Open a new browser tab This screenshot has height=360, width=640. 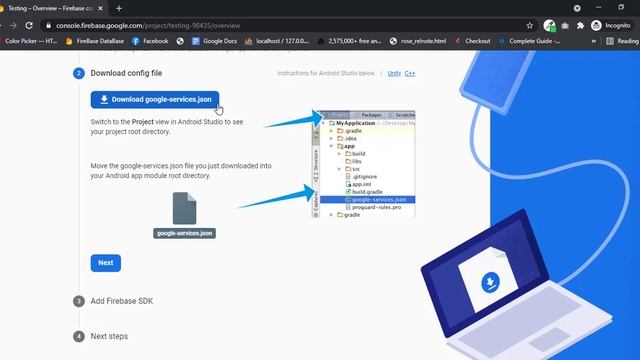[x=119, y=8]
